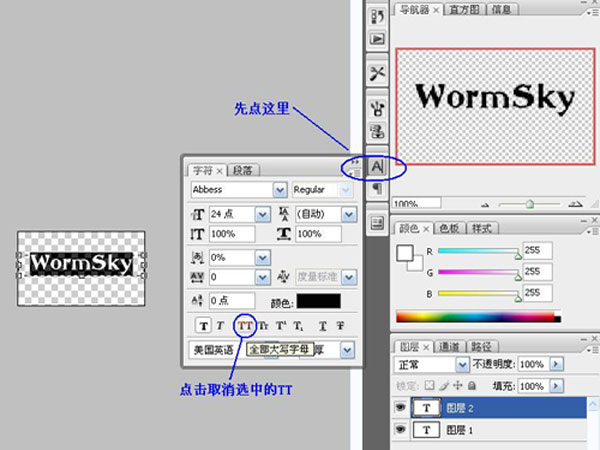Turn off All Caps TT button
This screenshot has width=600, height=450.
pos(245,326)
